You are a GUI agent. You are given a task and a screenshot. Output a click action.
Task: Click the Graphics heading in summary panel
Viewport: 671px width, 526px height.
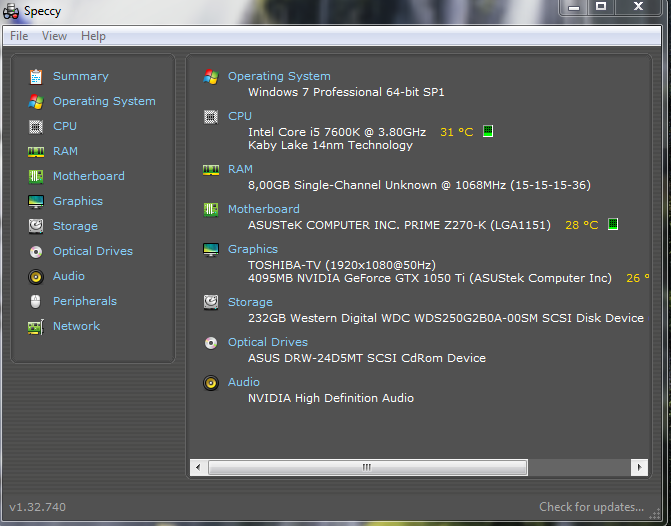click(x=253, y=249)
